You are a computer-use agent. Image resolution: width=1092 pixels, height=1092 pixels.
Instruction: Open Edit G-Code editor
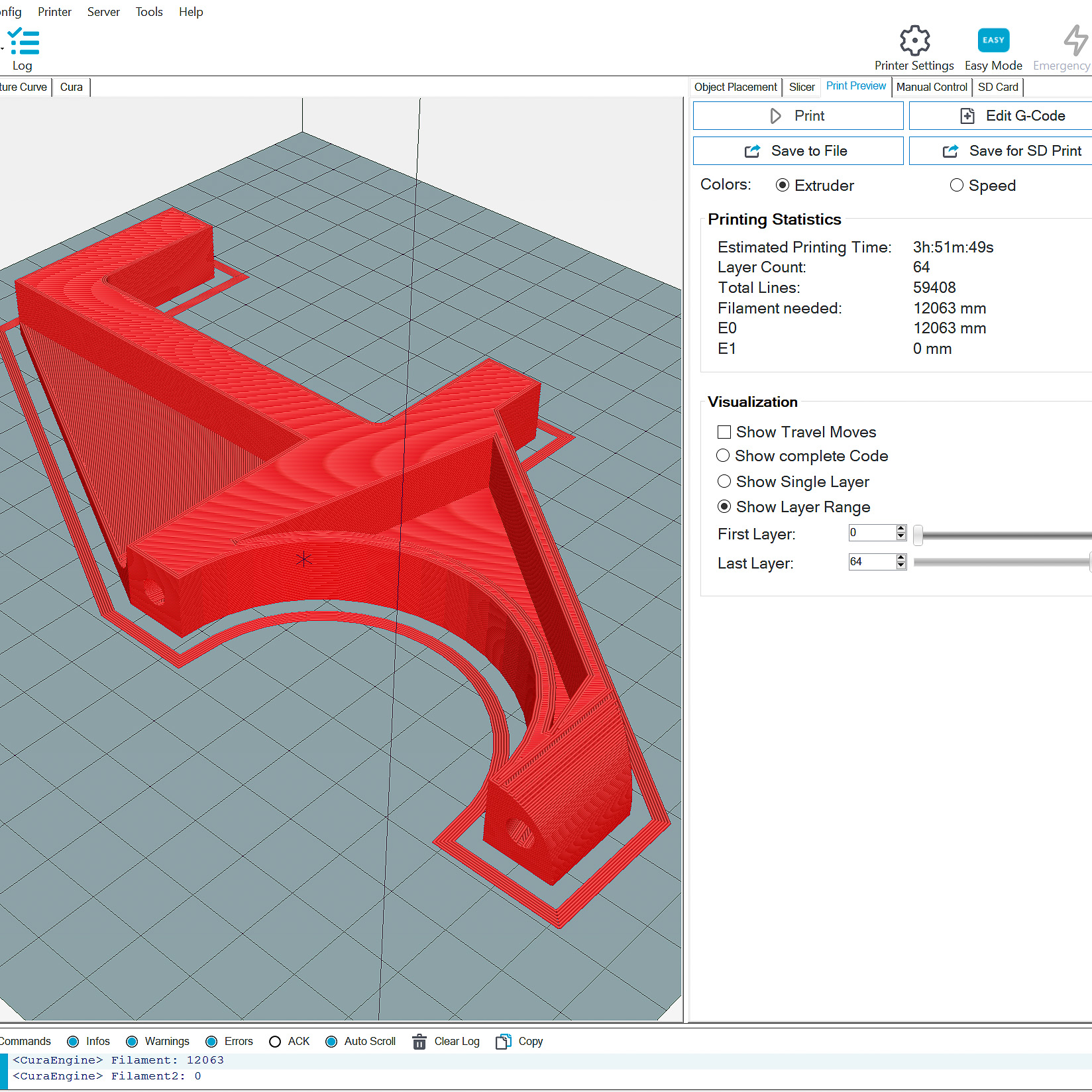click(x=1001, y=116)
